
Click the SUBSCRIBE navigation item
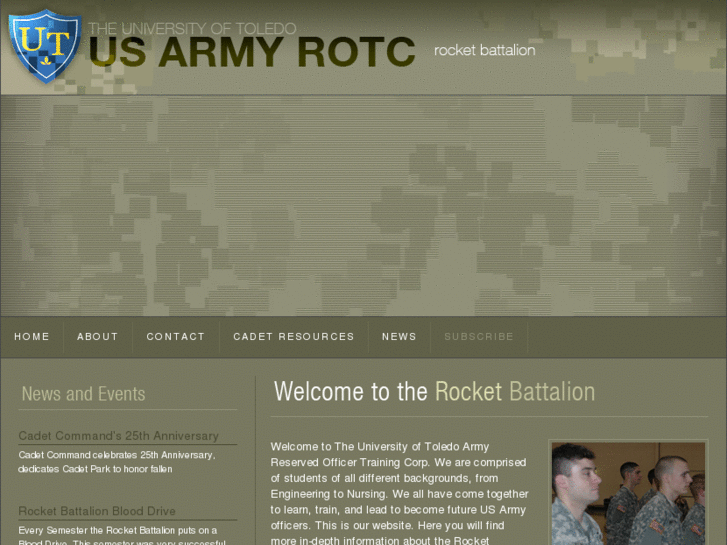coord(479,337)
